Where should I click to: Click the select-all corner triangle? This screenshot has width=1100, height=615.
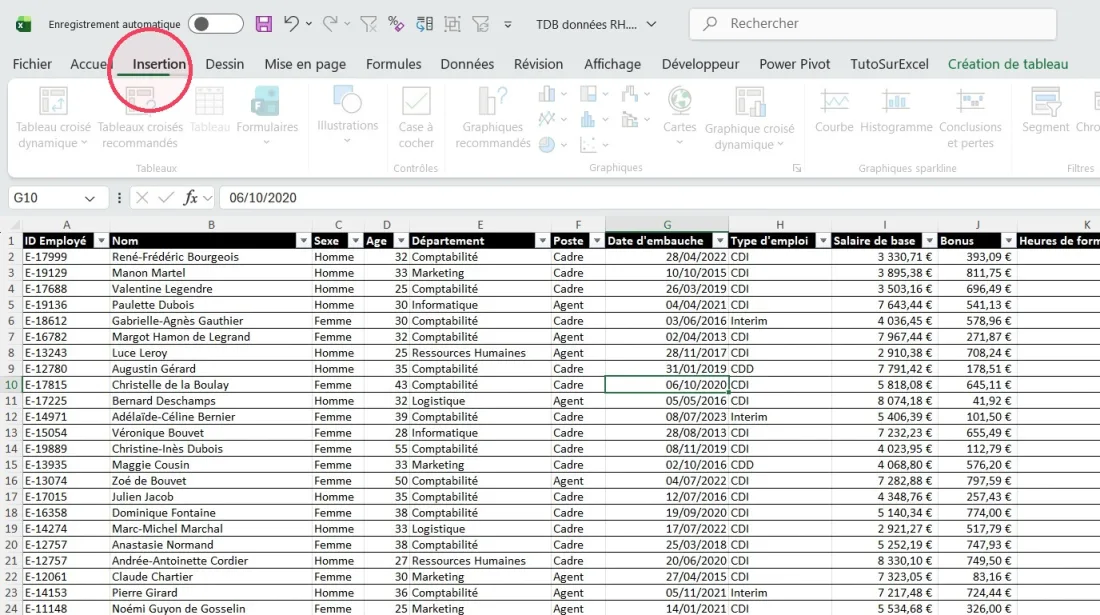(14, 225)
